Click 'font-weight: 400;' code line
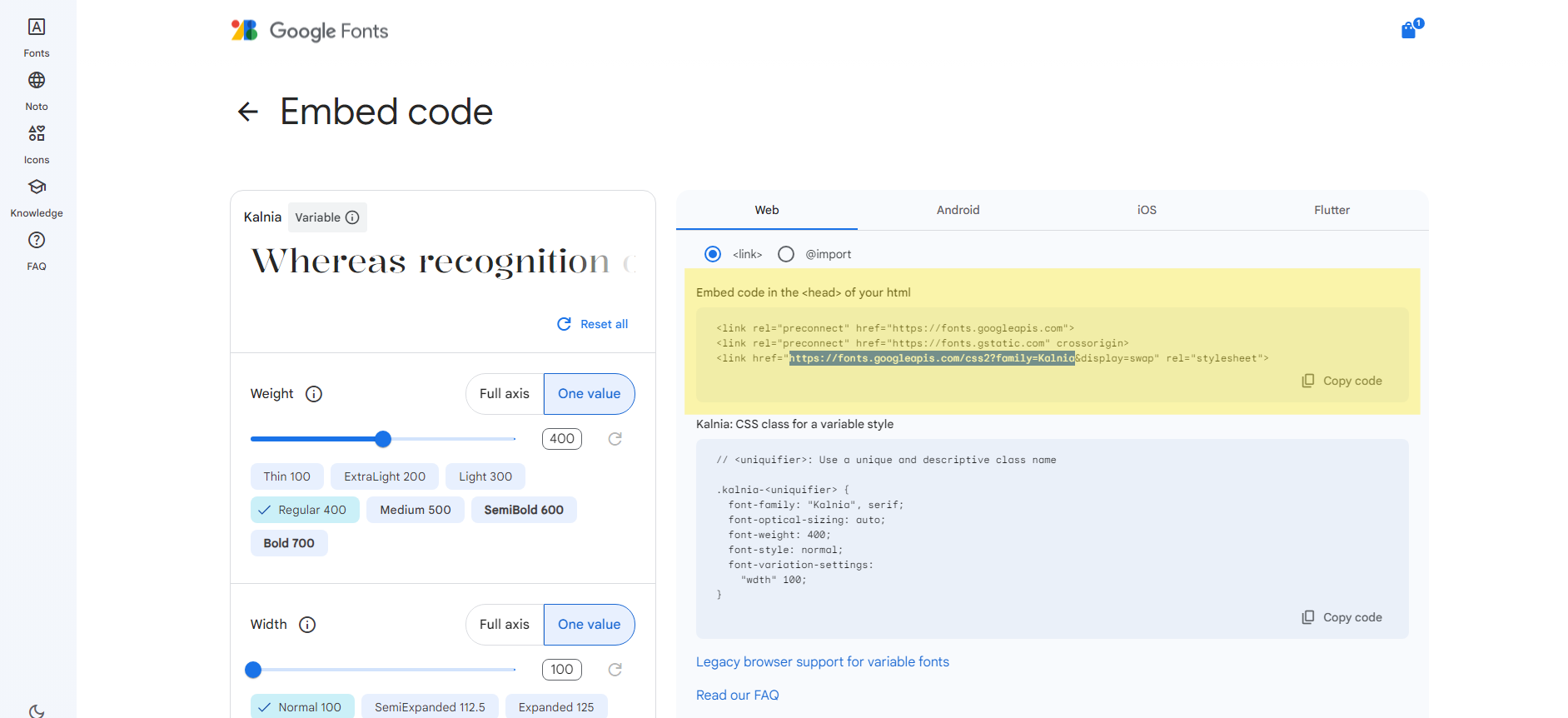The width and height of the screenshot is (1568, 718). tap(779, 535)
